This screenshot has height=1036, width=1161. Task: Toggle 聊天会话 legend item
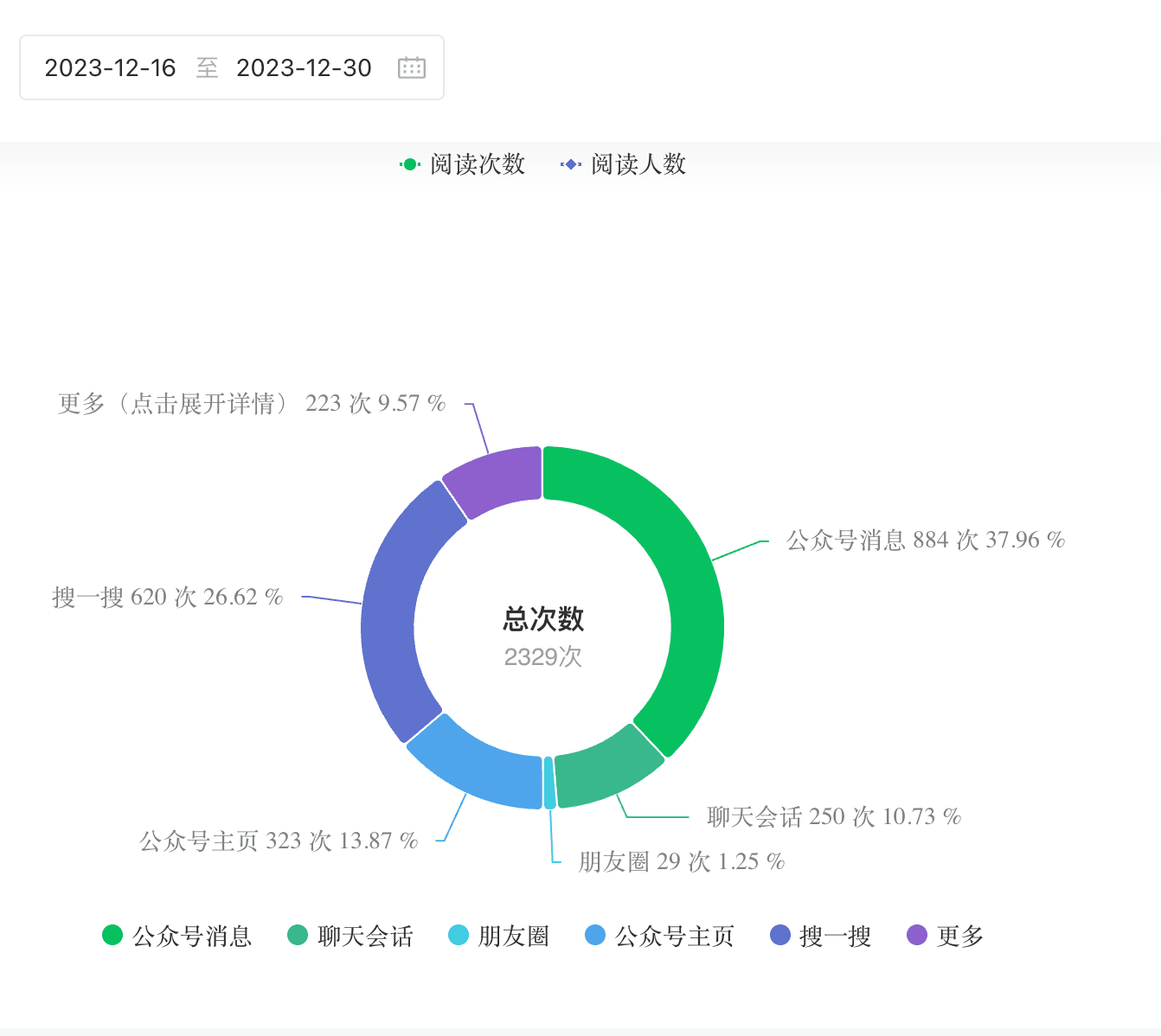coord(350,936)
